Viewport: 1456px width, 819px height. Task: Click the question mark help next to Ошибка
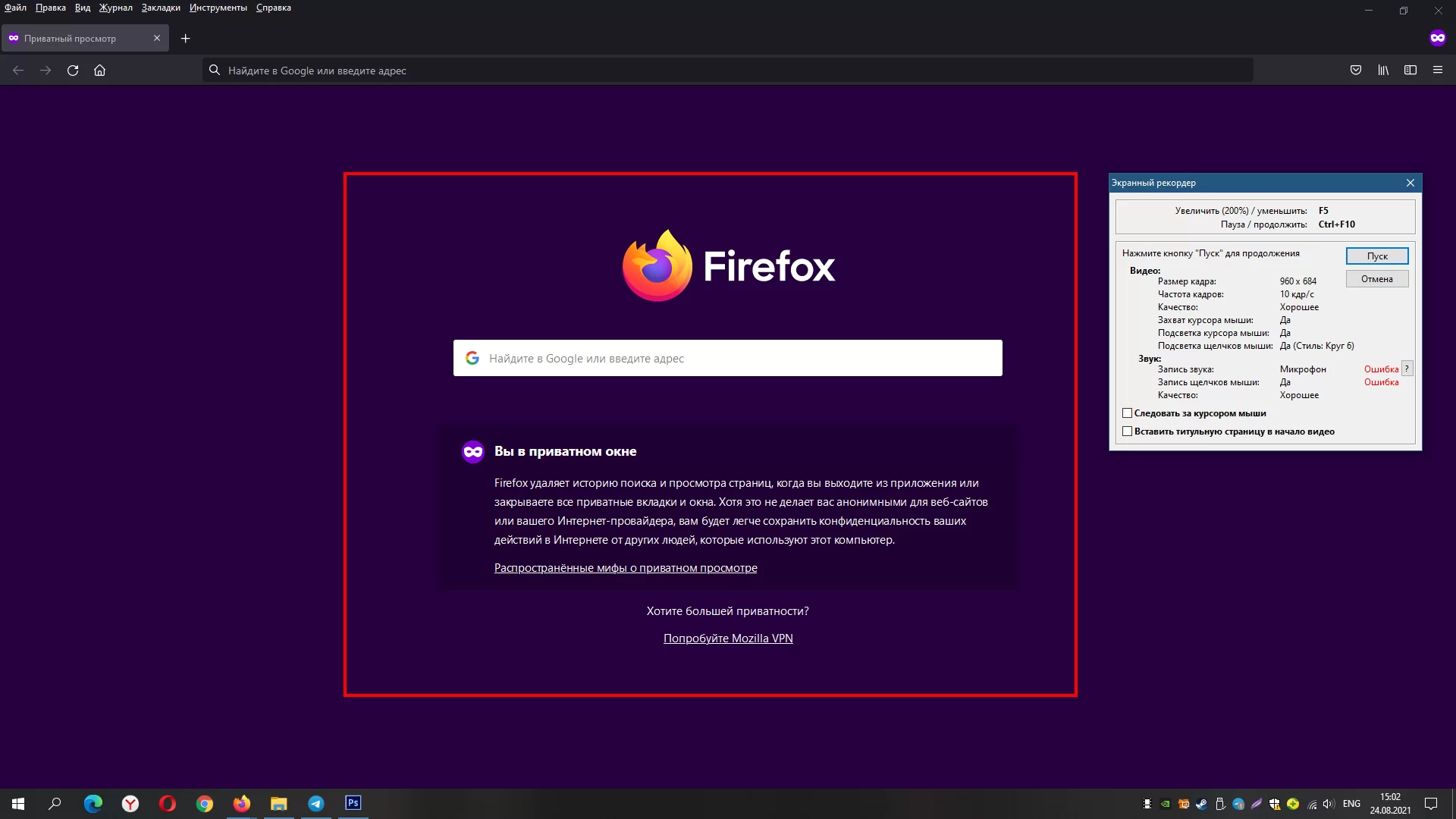coord(1407,369)
